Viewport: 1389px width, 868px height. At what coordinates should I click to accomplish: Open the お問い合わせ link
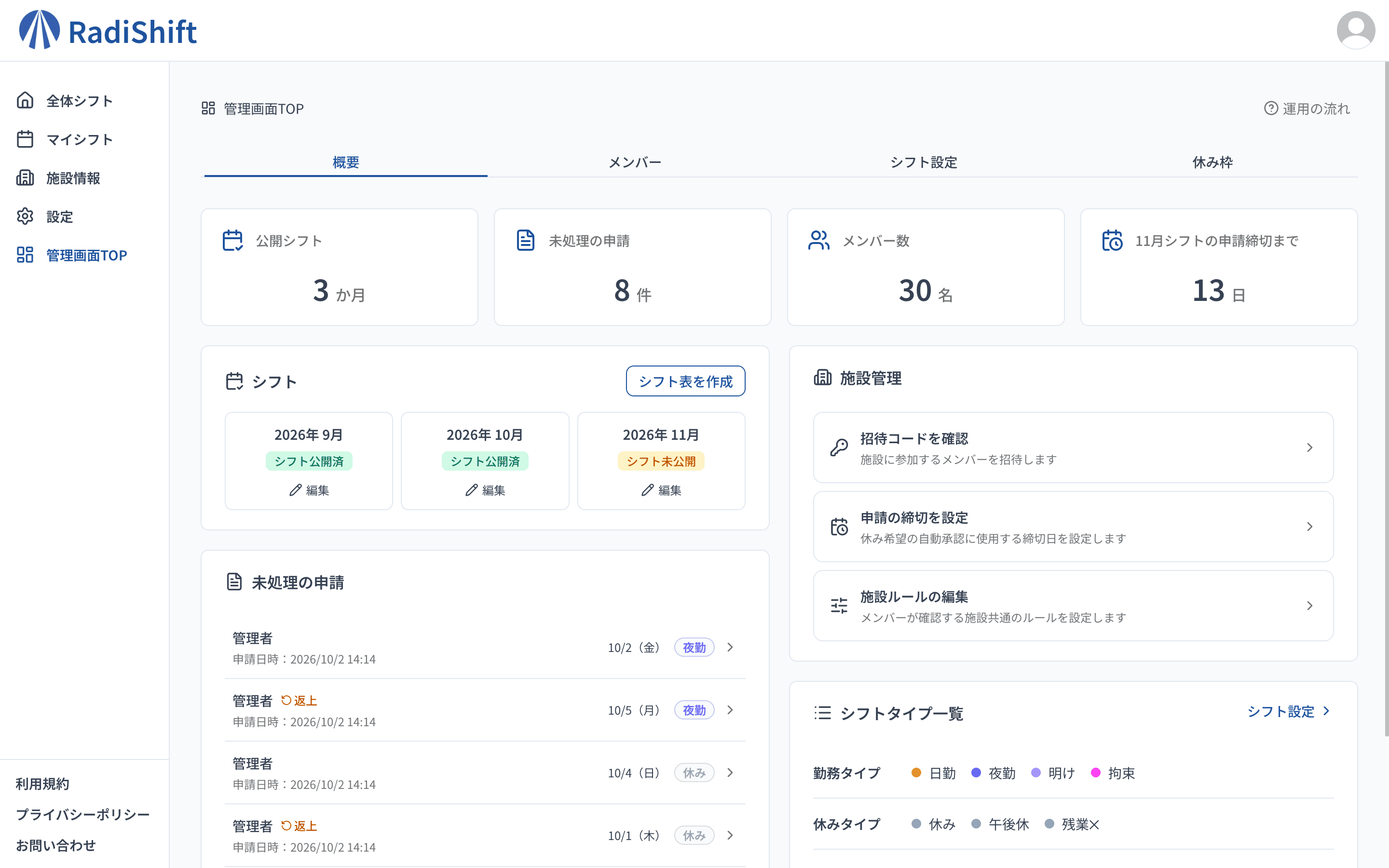pyautogui.click(x=55, y=846)
